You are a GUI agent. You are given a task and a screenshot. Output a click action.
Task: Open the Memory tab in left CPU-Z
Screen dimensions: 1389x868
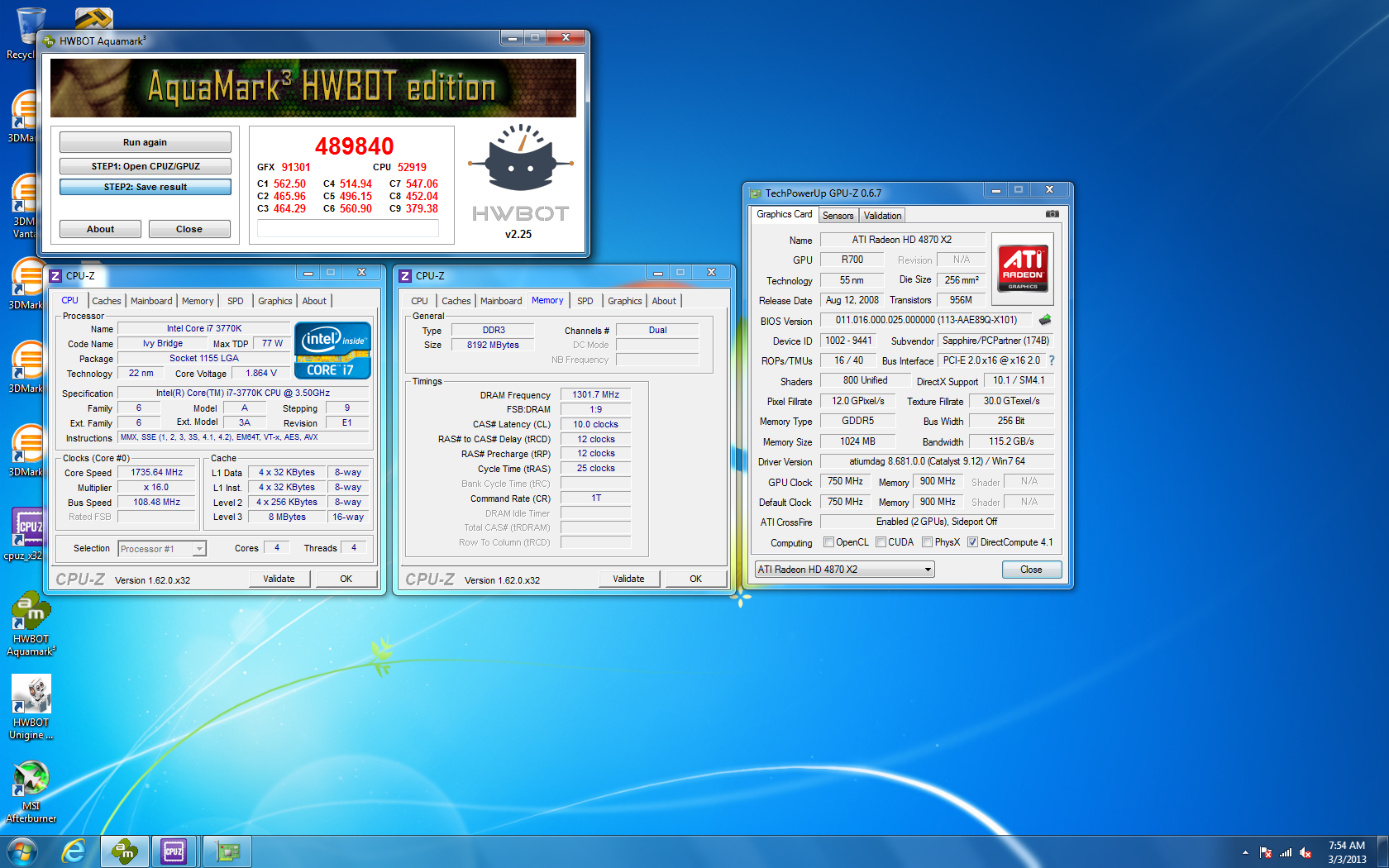click(198, 301)
